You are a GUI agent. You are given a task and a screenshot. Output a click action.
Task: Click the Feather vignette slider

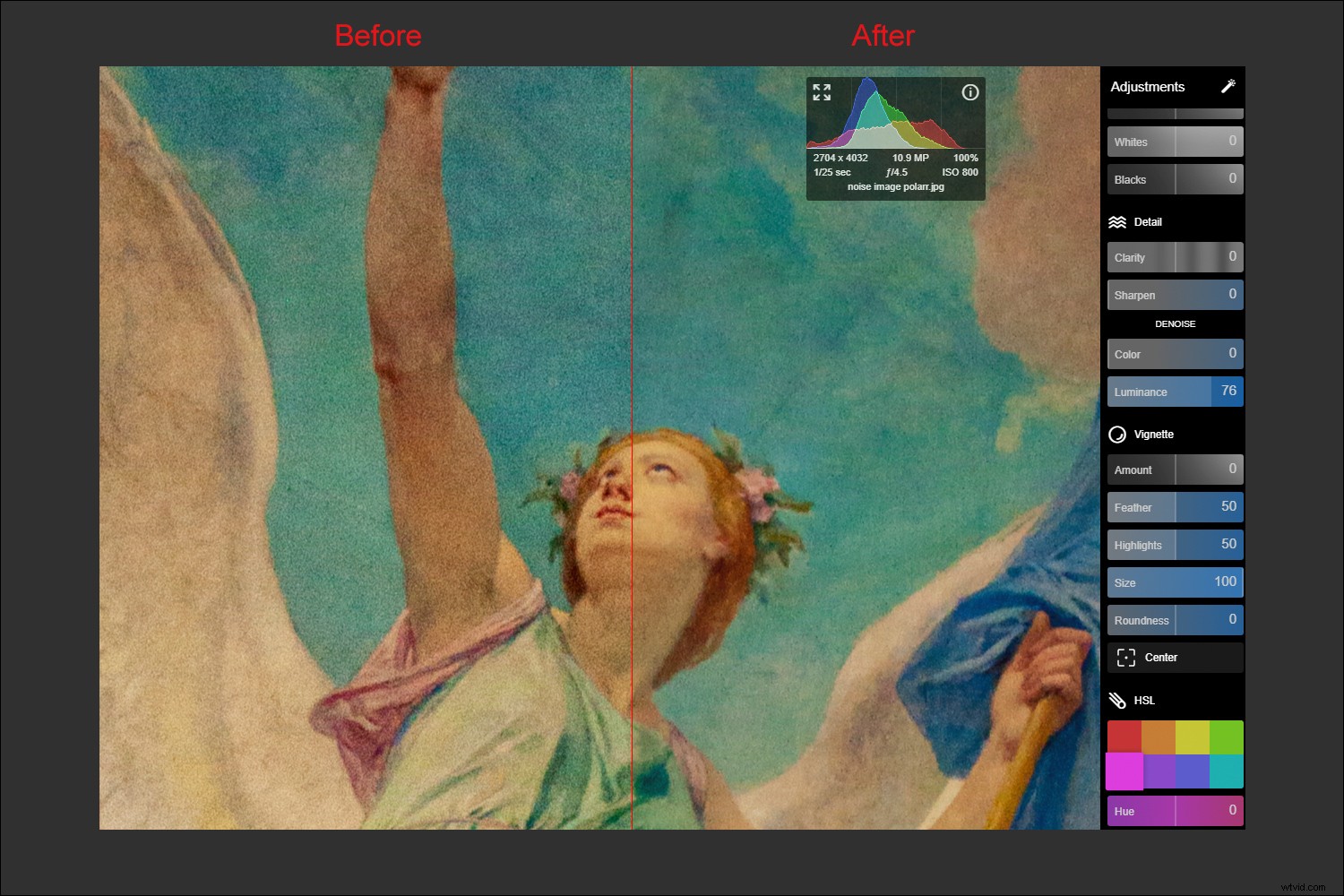tap(1174, 507)
